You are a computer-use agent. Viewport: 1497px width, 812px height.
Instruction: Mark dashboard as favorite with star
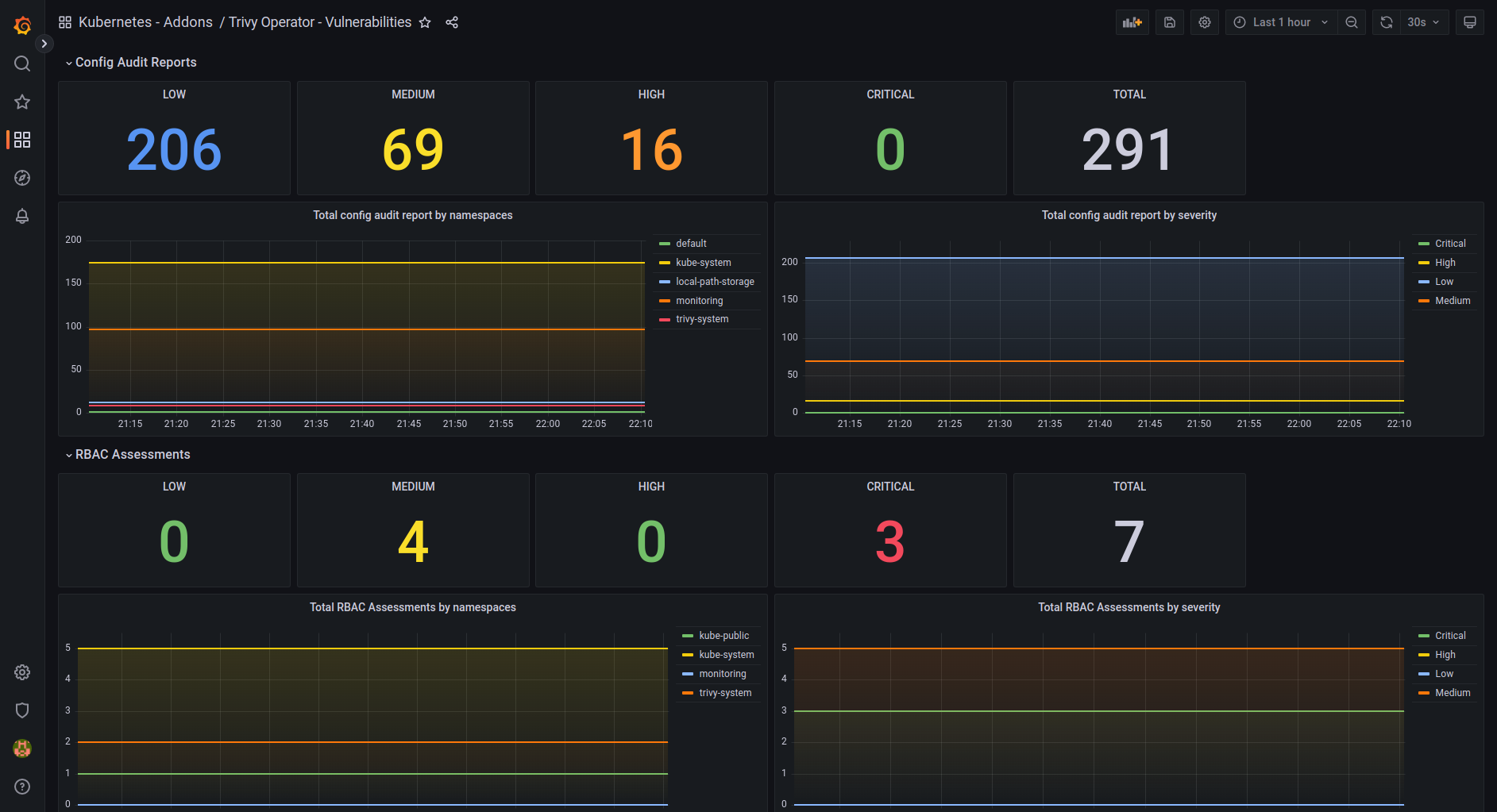point(425,22)
